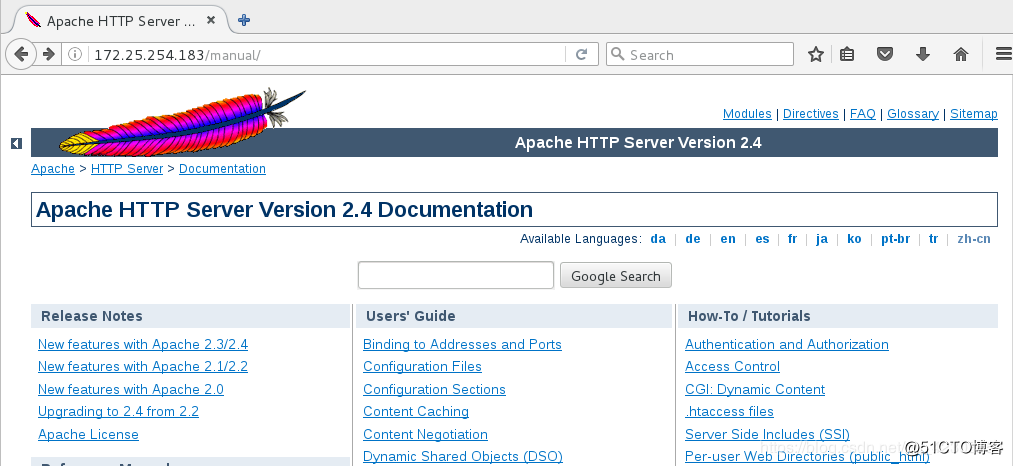Bookmark this page with the star icon

(x=816, y=54)
